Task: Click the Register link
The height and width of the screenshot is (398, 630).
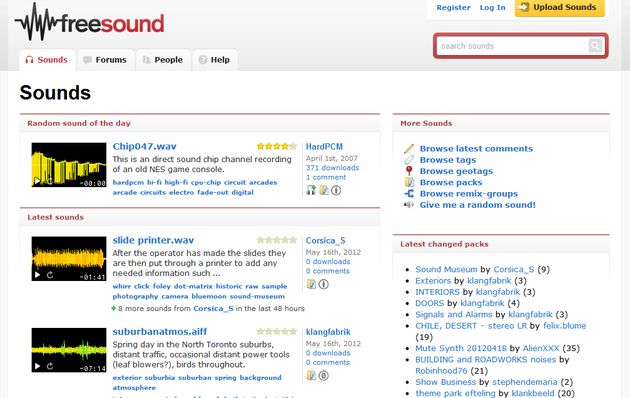Action: point(453,7)
